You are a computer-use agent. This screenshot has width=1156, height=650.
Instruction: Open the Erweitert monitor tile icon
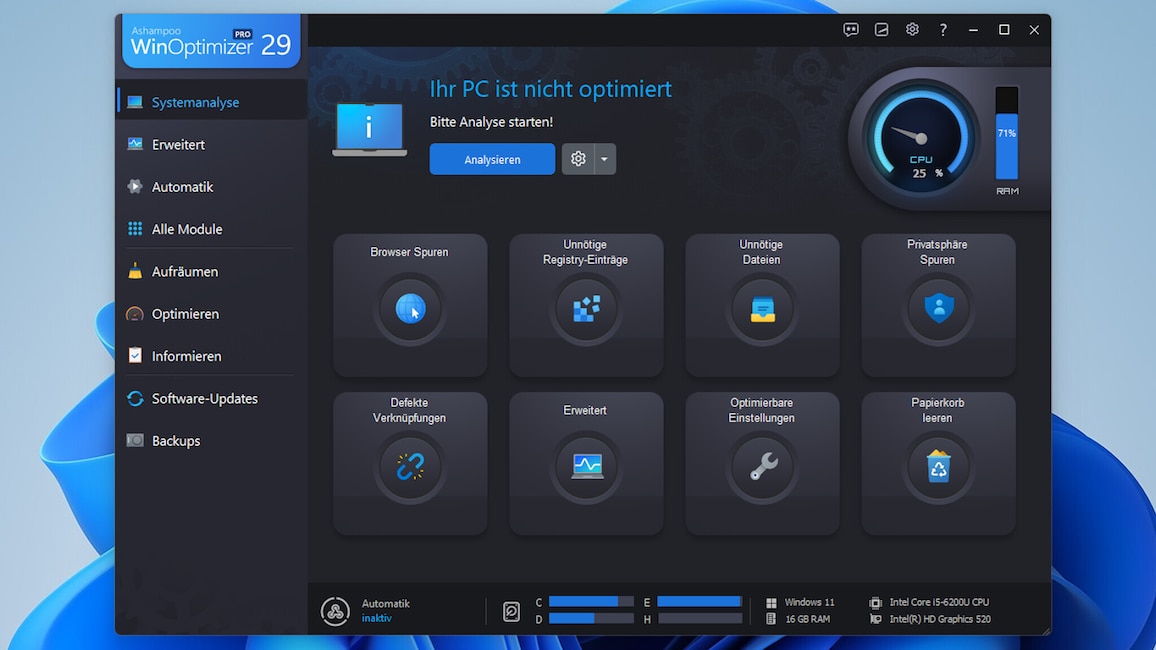(x=586, y=466)
